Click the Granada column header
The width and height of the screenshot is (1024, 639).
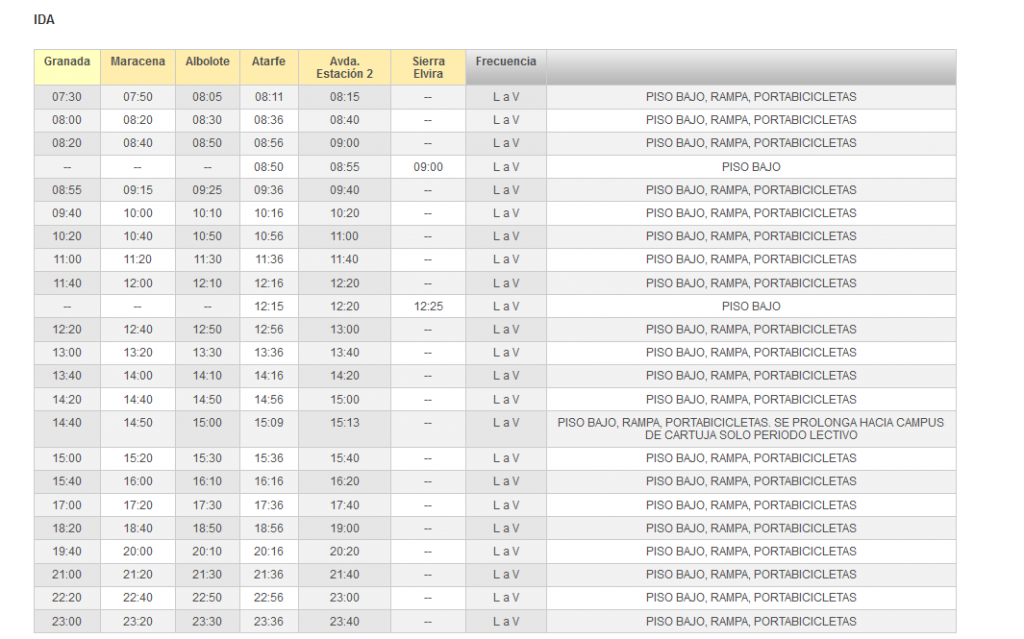pyautogui.click(x=67, y=62)
